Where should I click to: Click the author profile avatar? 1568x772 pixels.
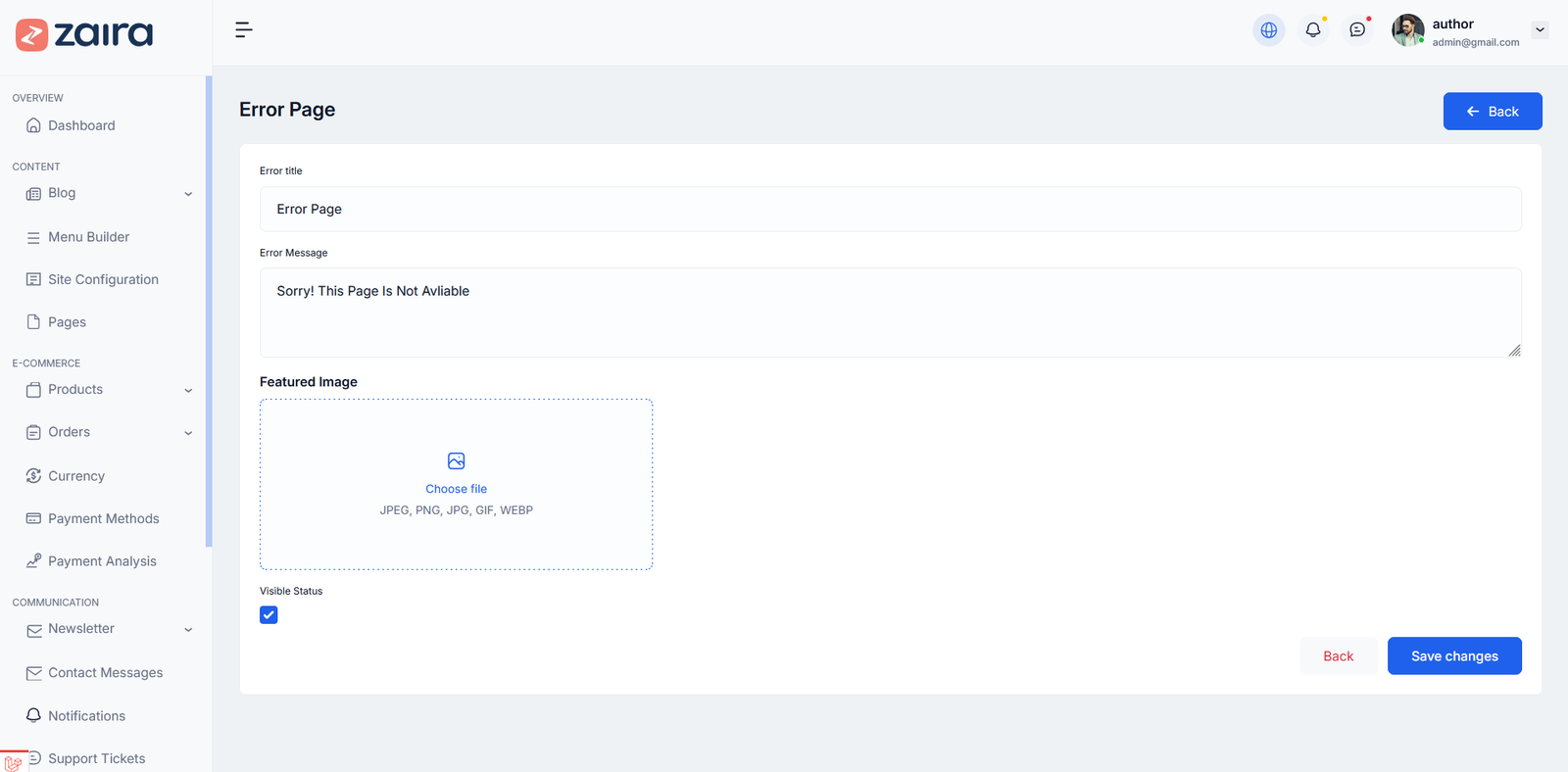[1407, 30]
